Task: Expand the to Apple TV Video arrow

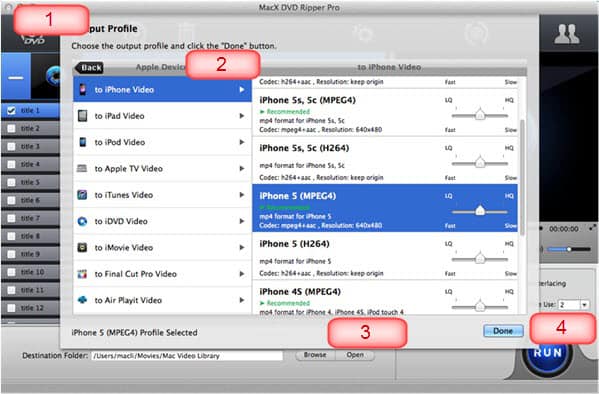Action: (241, 168)
